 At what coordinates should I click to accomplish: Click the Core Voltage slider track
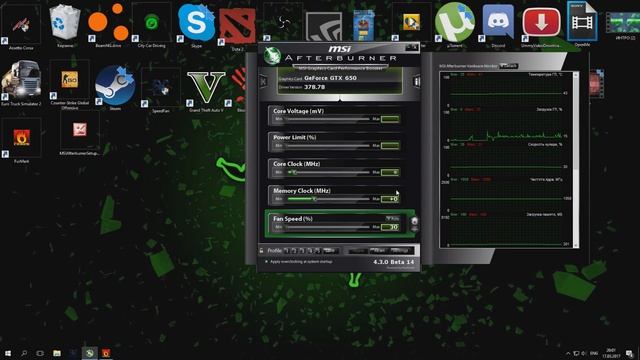click(x=329, y=119)
